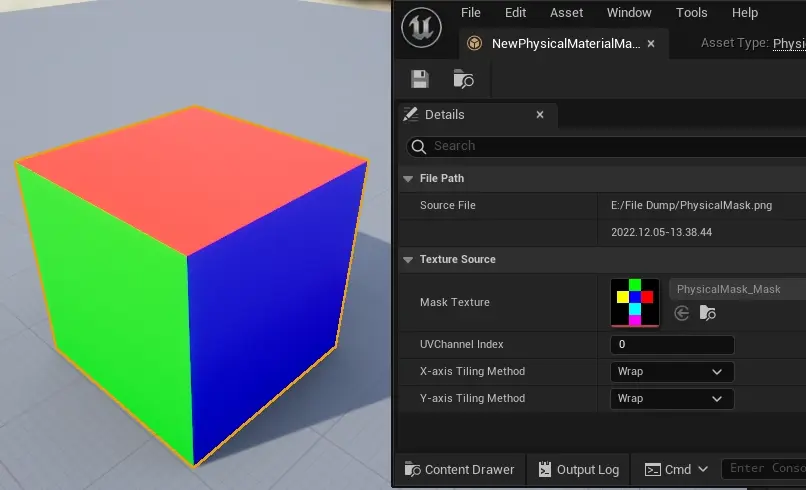Click the Unreal Engine logo icon
The height and width of the screenshot is (490, 806).
[x=422, y=28]
